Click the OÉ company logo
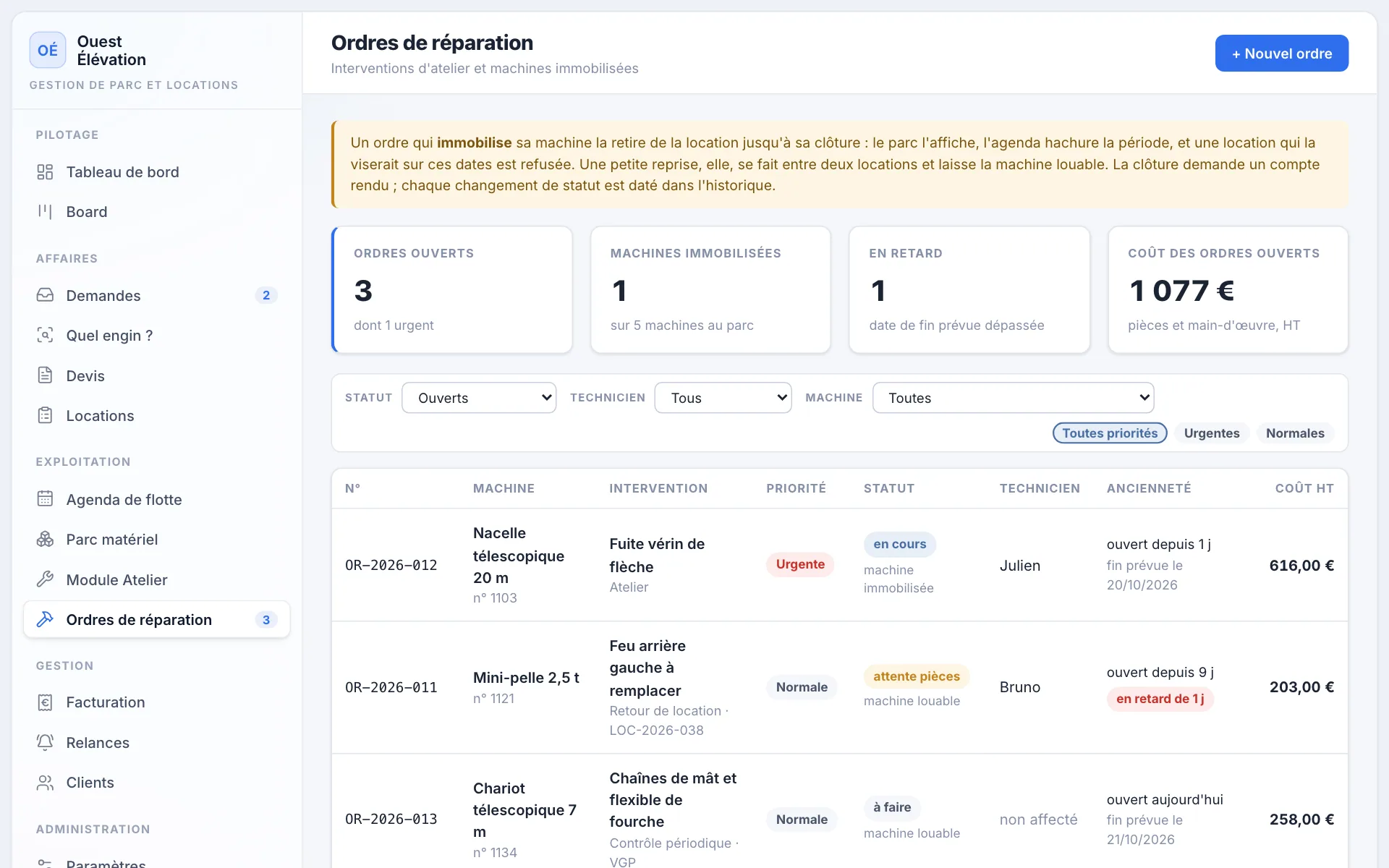Image resolution: width=1389 pixels, height=868 pixels. tap(48, 50)
